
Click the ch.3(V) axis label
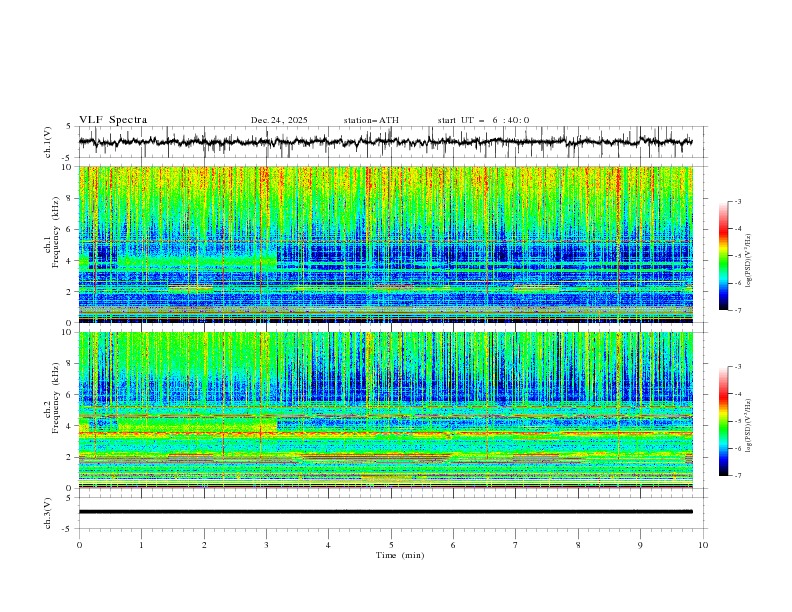click(48, 513)
